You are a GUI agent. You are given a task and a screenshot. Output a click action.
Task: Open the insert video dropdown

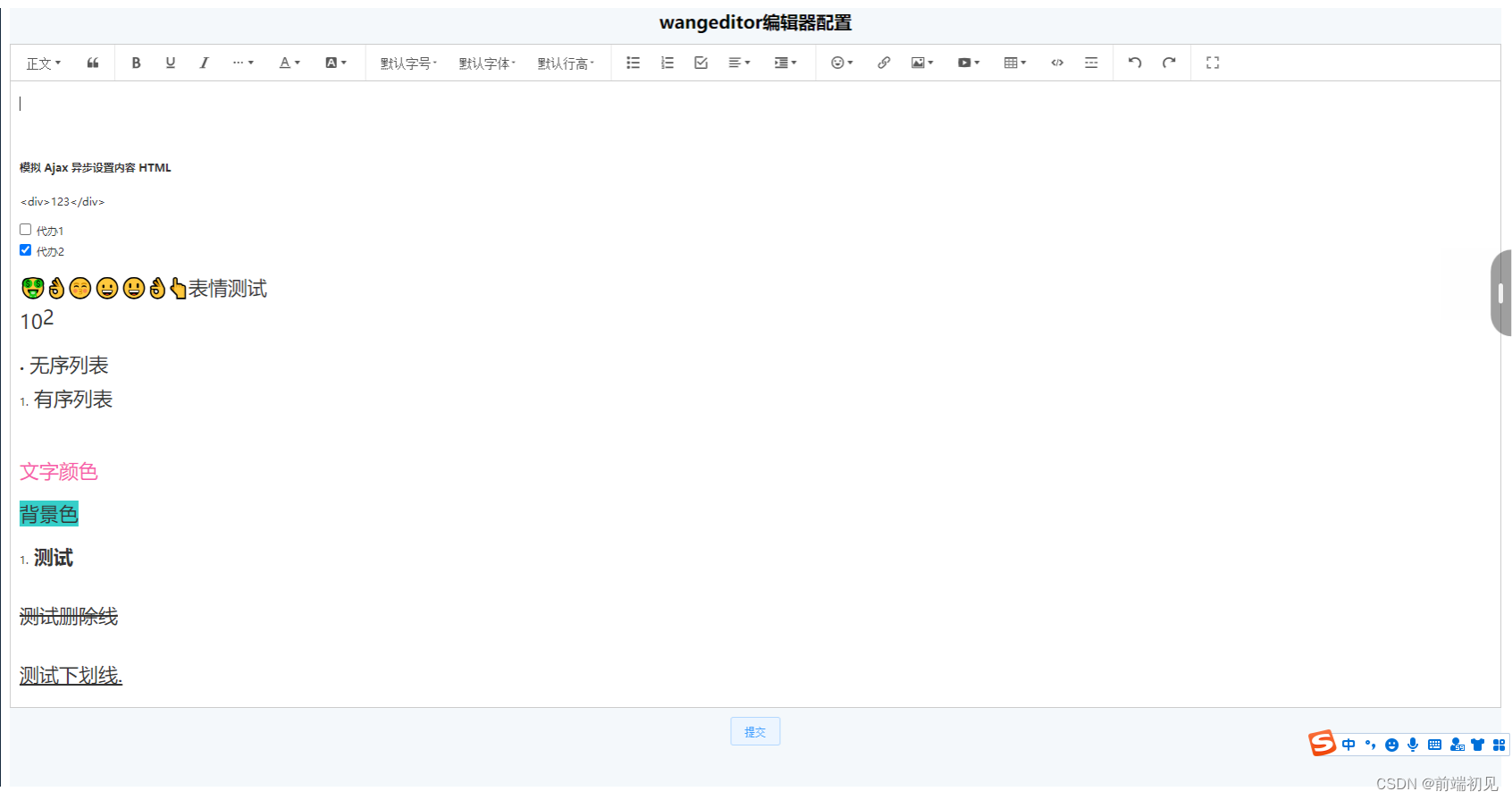tap(969, 63)
